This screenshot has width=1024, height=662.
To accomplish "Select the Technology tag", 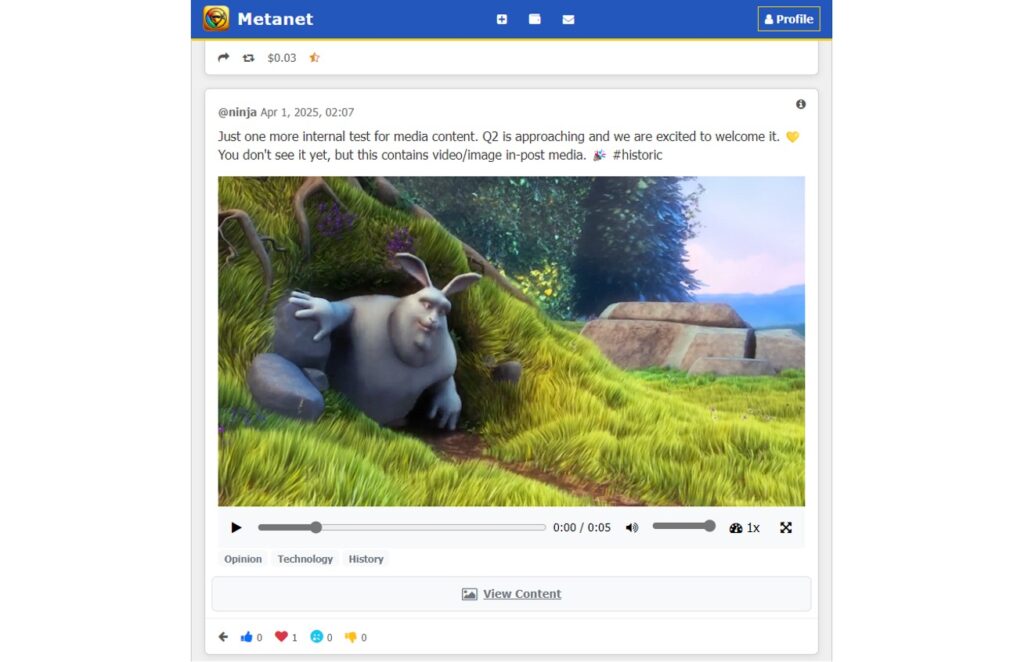I will tap(305, 559).
